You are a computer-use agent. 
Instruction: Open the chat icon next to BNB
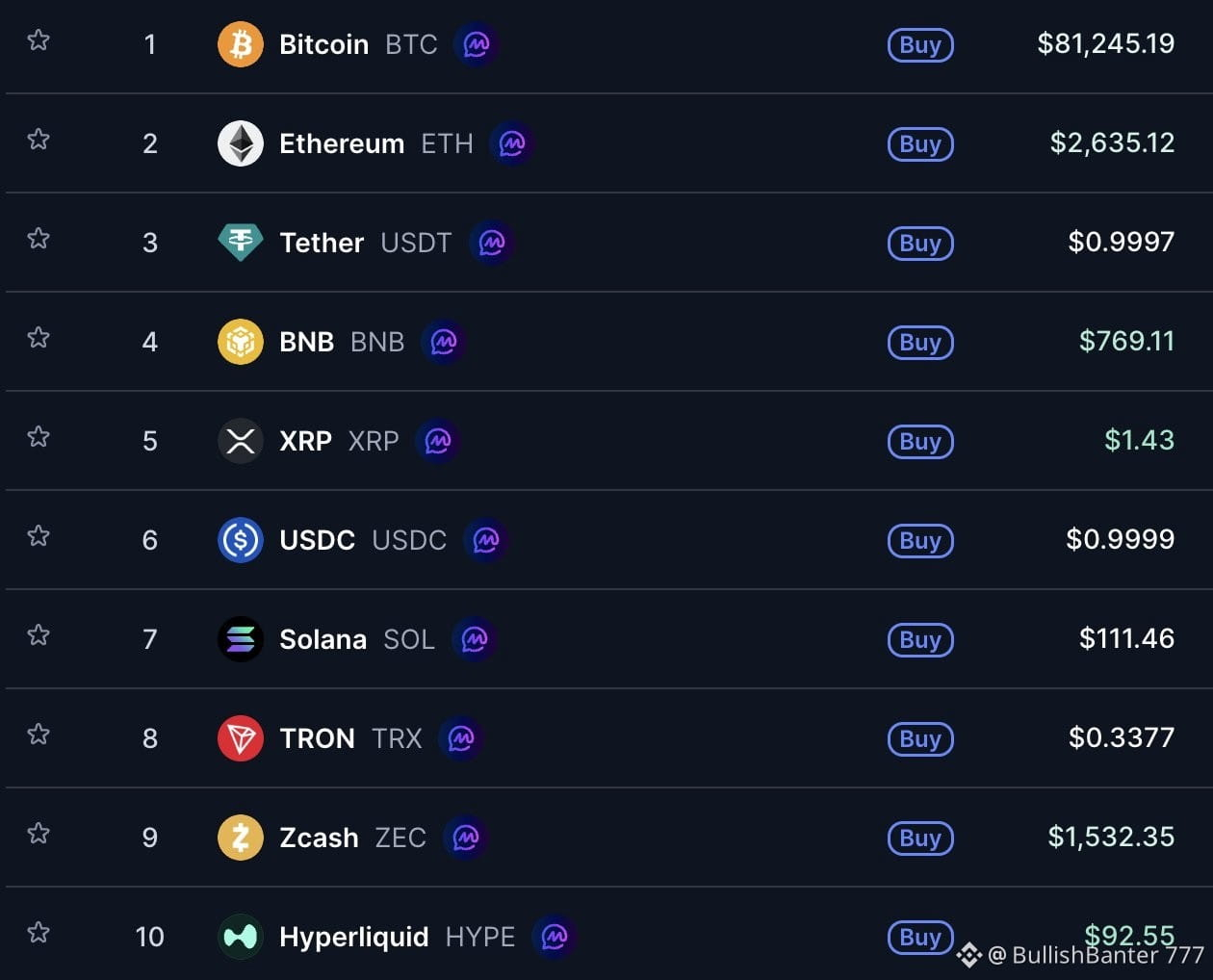[x=444, y=342]
